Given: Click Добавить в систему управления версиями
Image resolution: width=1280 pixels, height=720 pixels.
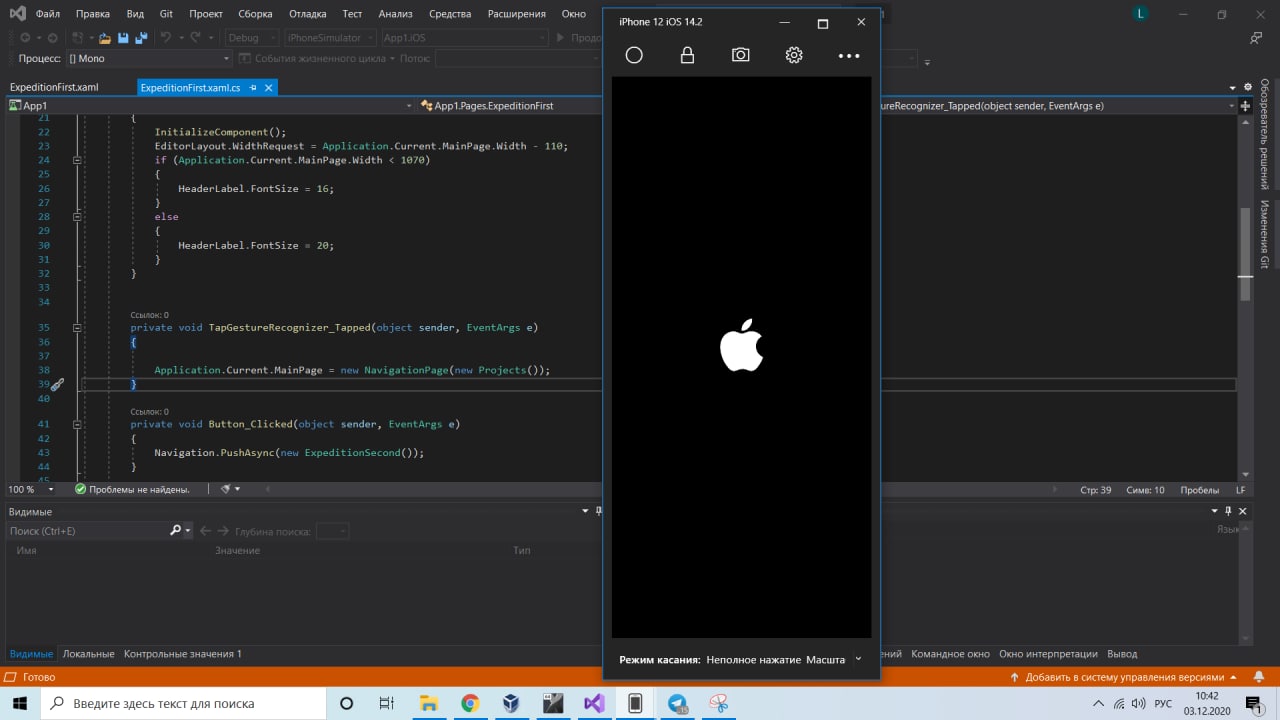Looking at the screenshot, I should 1124,677.
